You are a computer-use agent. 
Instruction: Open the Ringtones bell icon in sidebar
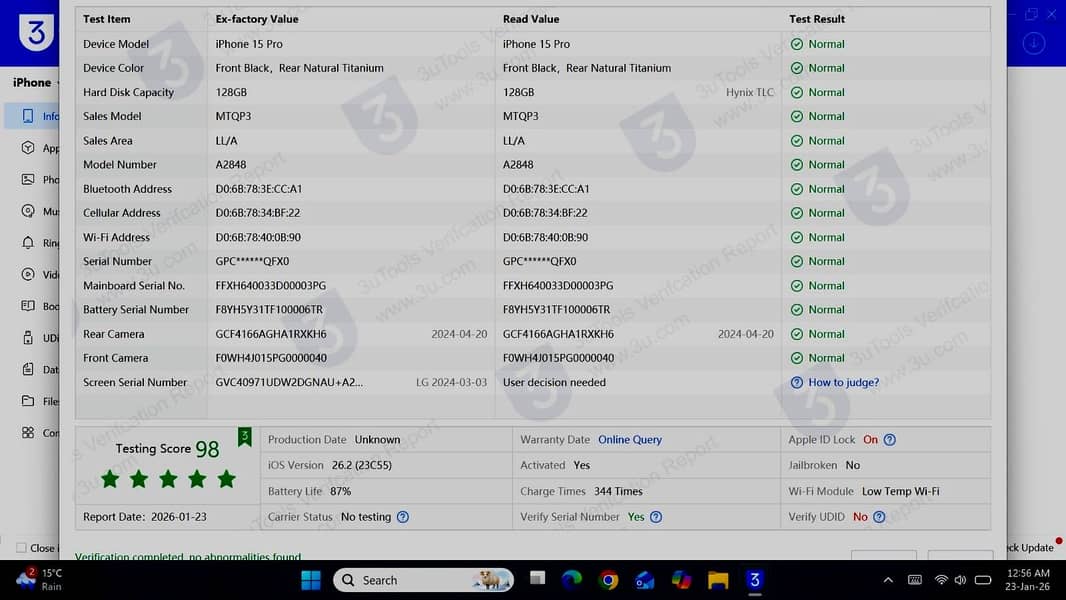click(28, 243)
